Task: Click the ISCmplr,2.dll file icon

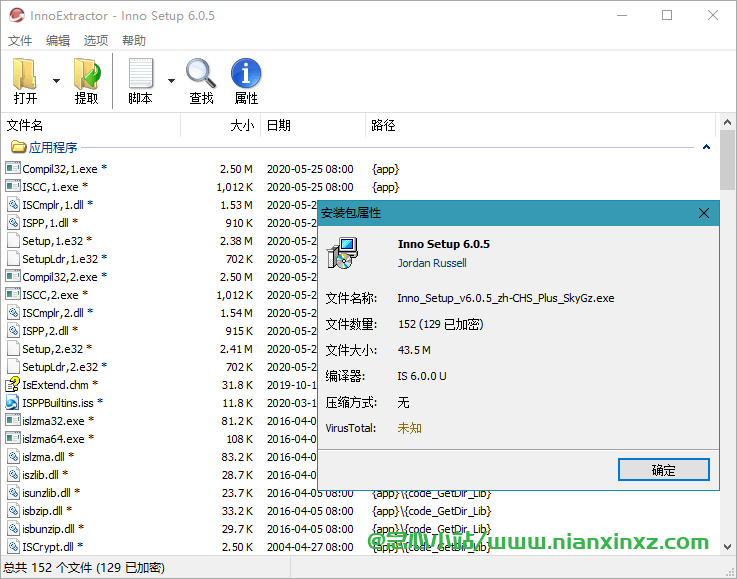Action: [x=13, y=313]
